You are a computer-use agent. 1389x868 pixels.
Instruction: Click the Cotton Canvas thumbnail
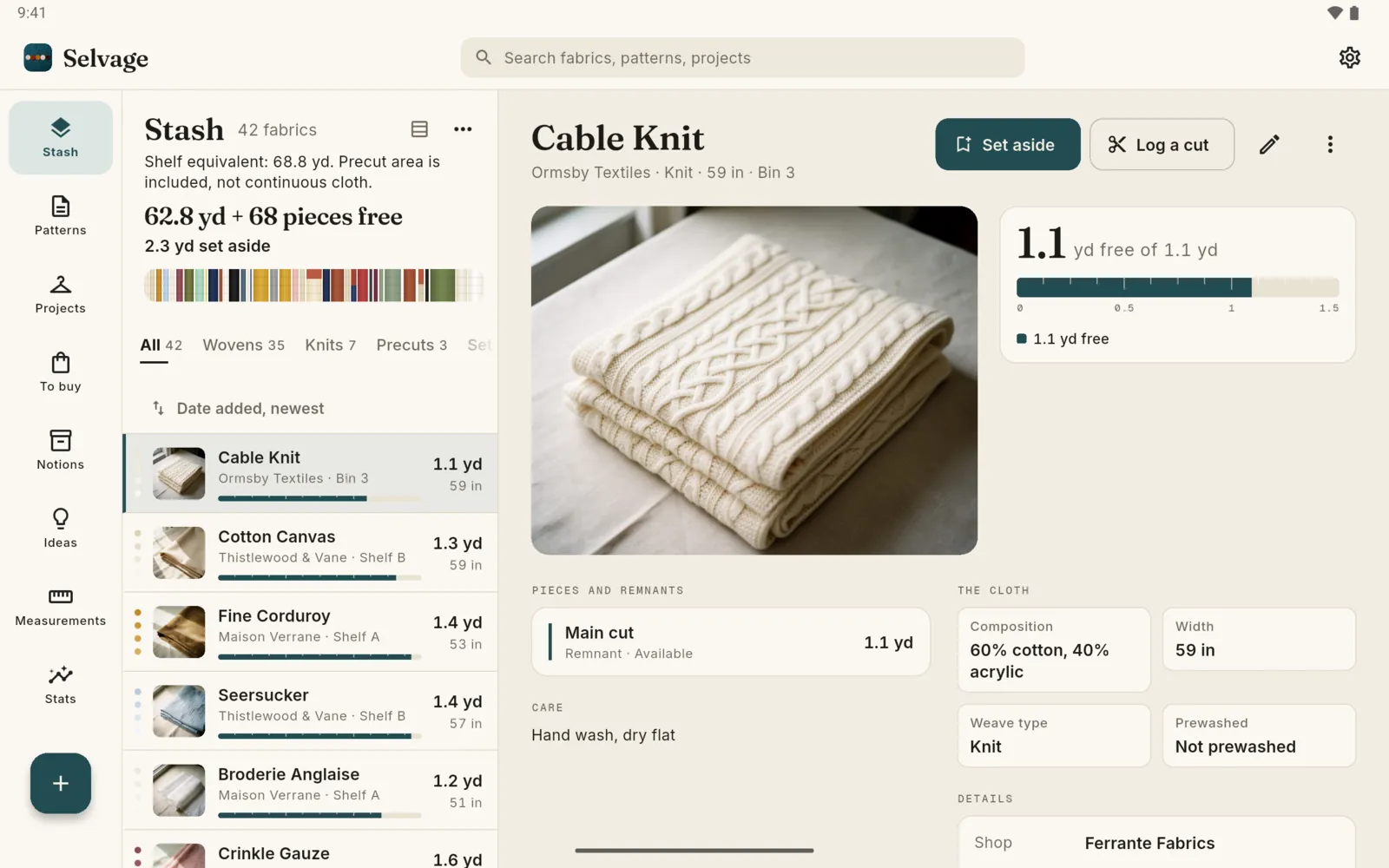(179, 552)
